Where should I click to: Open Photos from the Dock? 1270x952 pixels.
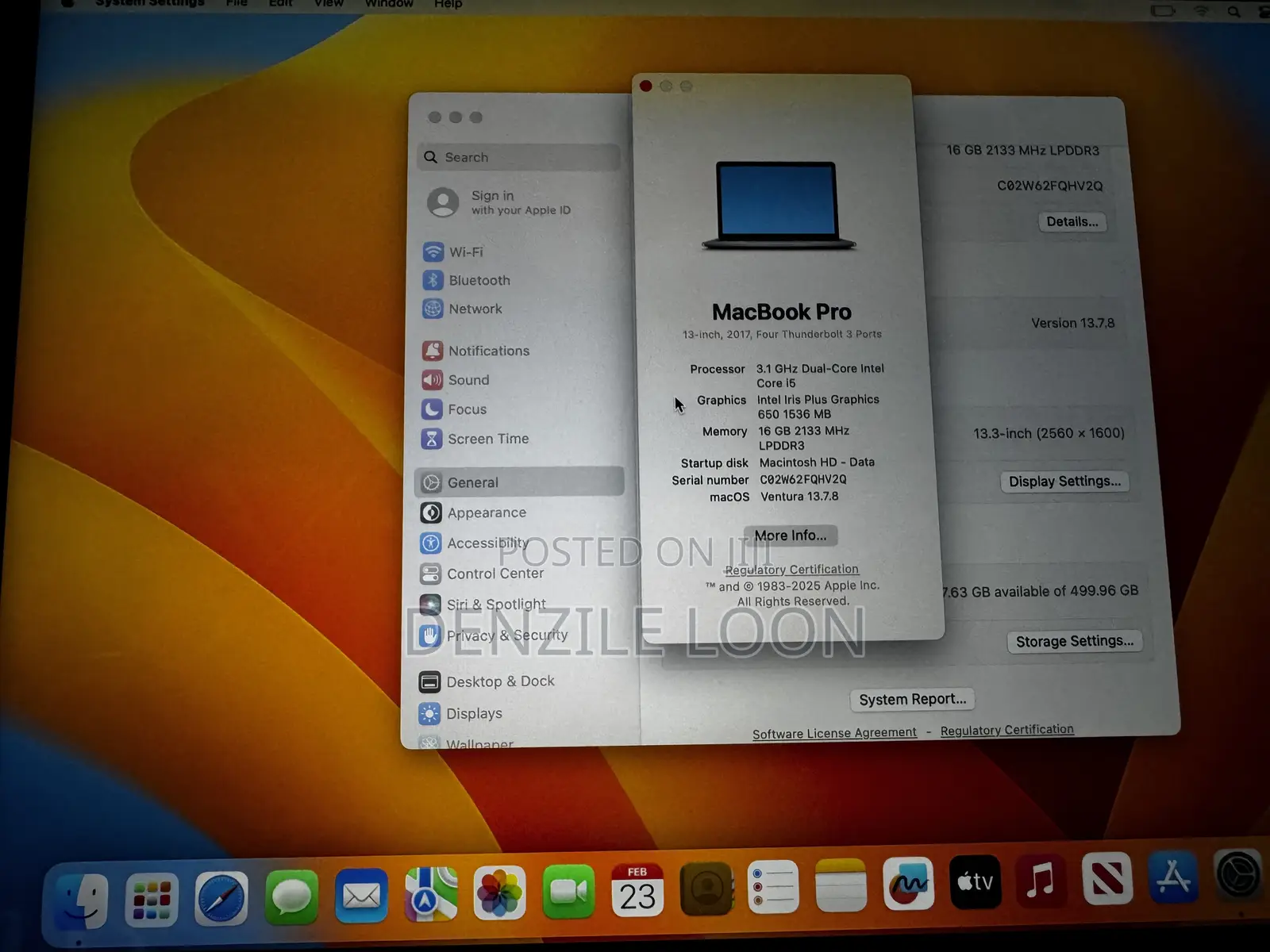click(499, 893)
